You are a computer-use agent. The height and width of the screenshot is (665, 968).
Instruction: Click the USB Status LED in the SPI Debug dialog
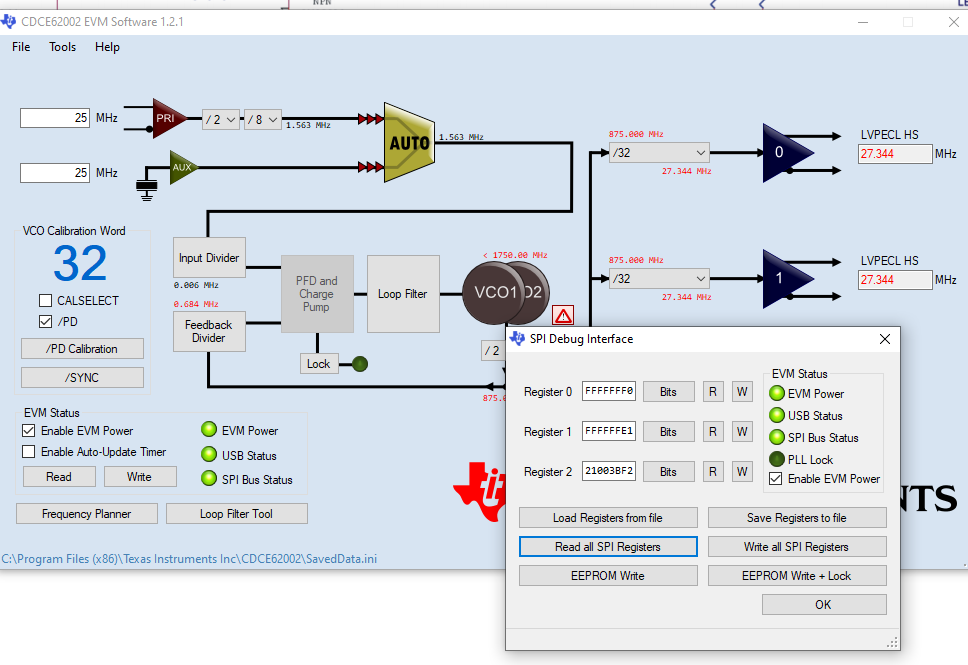(777, 416)
